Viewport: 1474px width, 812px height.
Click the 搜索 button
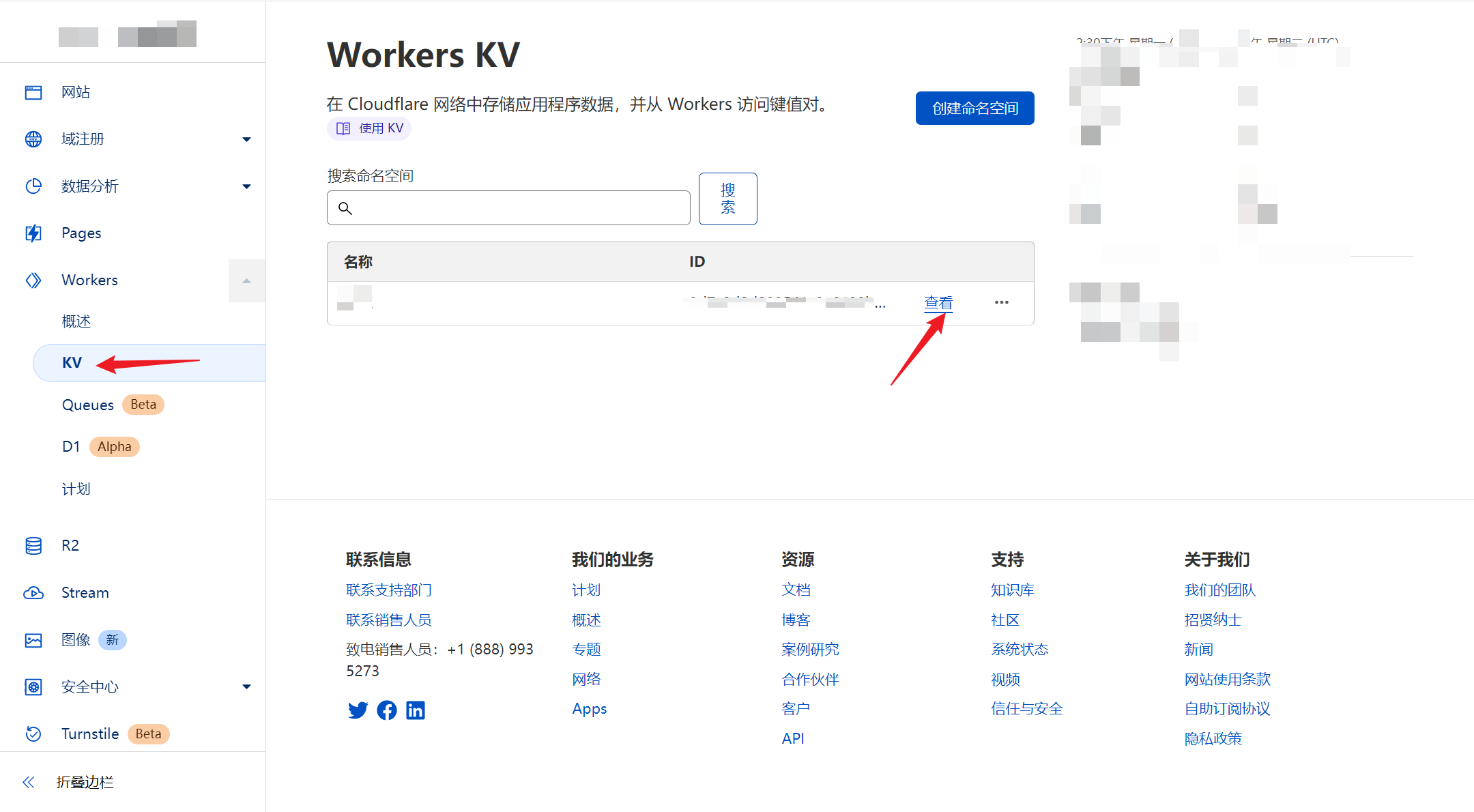[728, 199]
